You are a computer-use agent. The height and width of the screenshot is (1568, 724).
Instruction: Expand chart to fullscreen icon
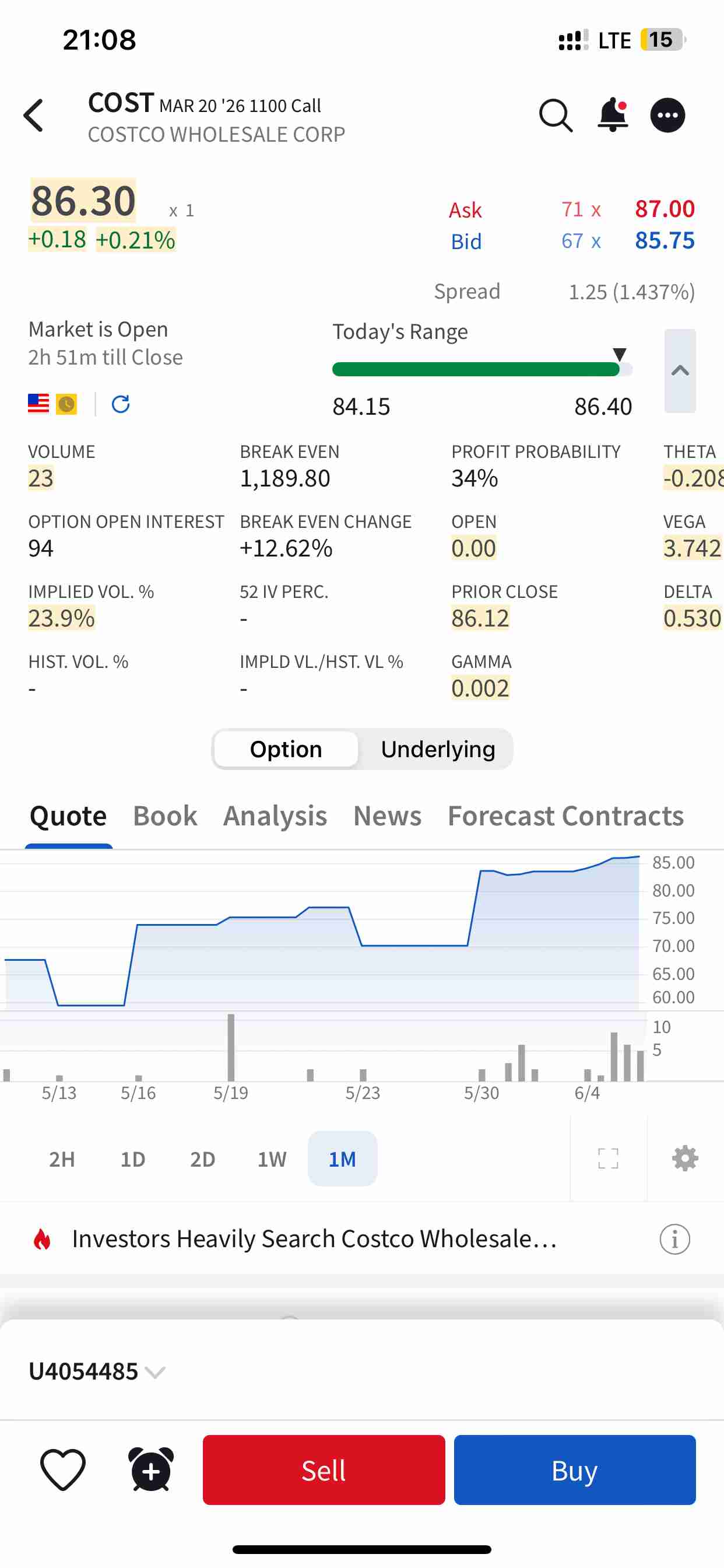point(609,1158)
